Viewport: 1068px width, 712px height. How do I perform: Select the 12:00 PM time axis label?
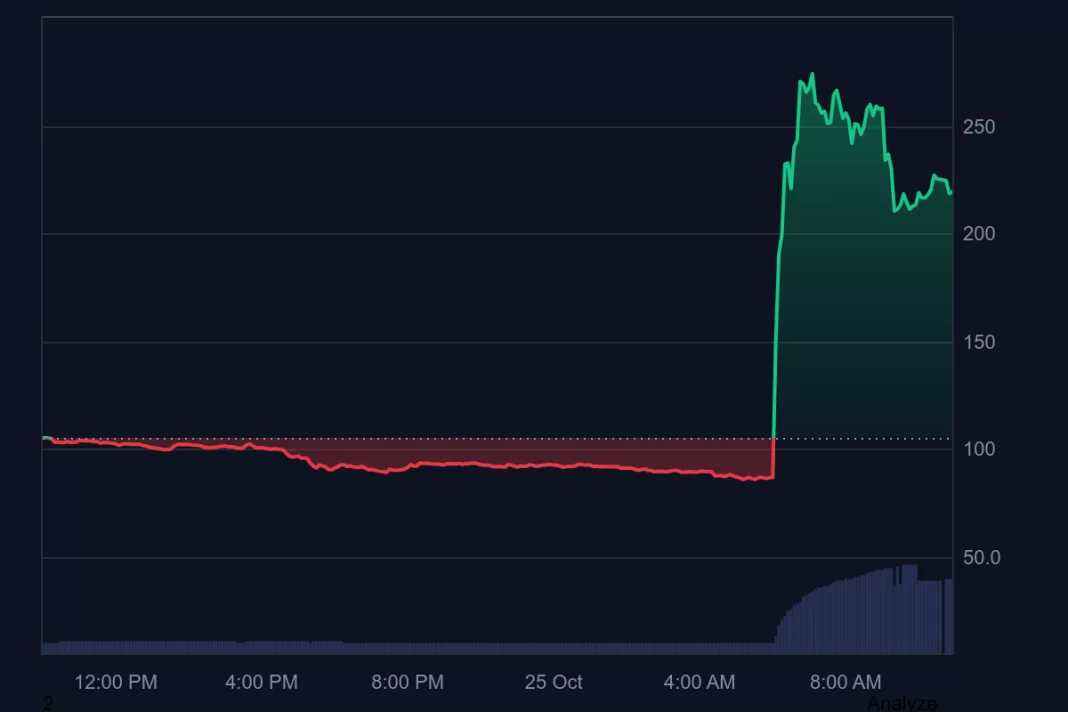click(x=116, y=682)
